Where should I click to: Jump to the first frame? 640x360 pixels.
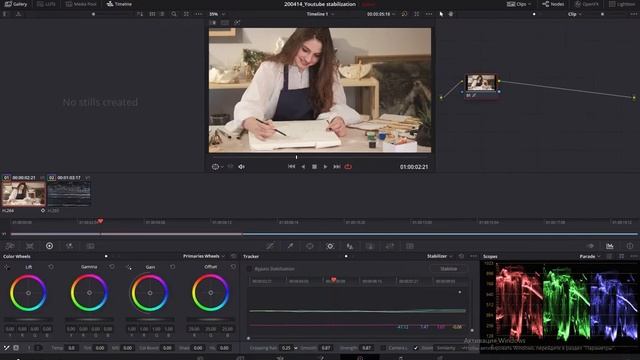coord(291,167)
